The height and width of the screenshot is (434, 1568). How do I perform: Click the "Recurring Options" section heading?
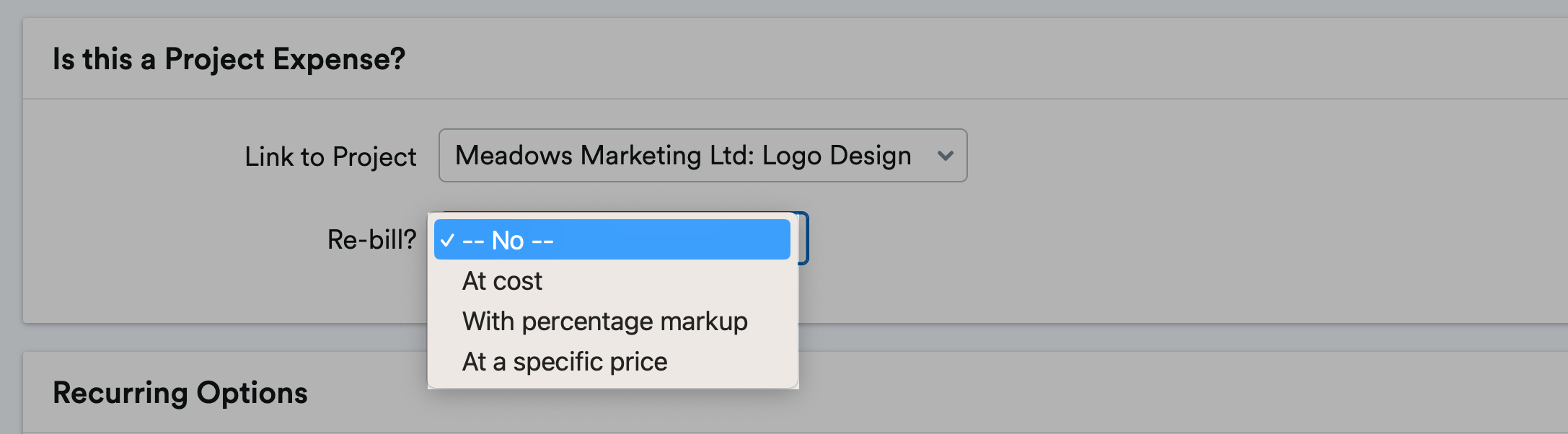[180, 393]
